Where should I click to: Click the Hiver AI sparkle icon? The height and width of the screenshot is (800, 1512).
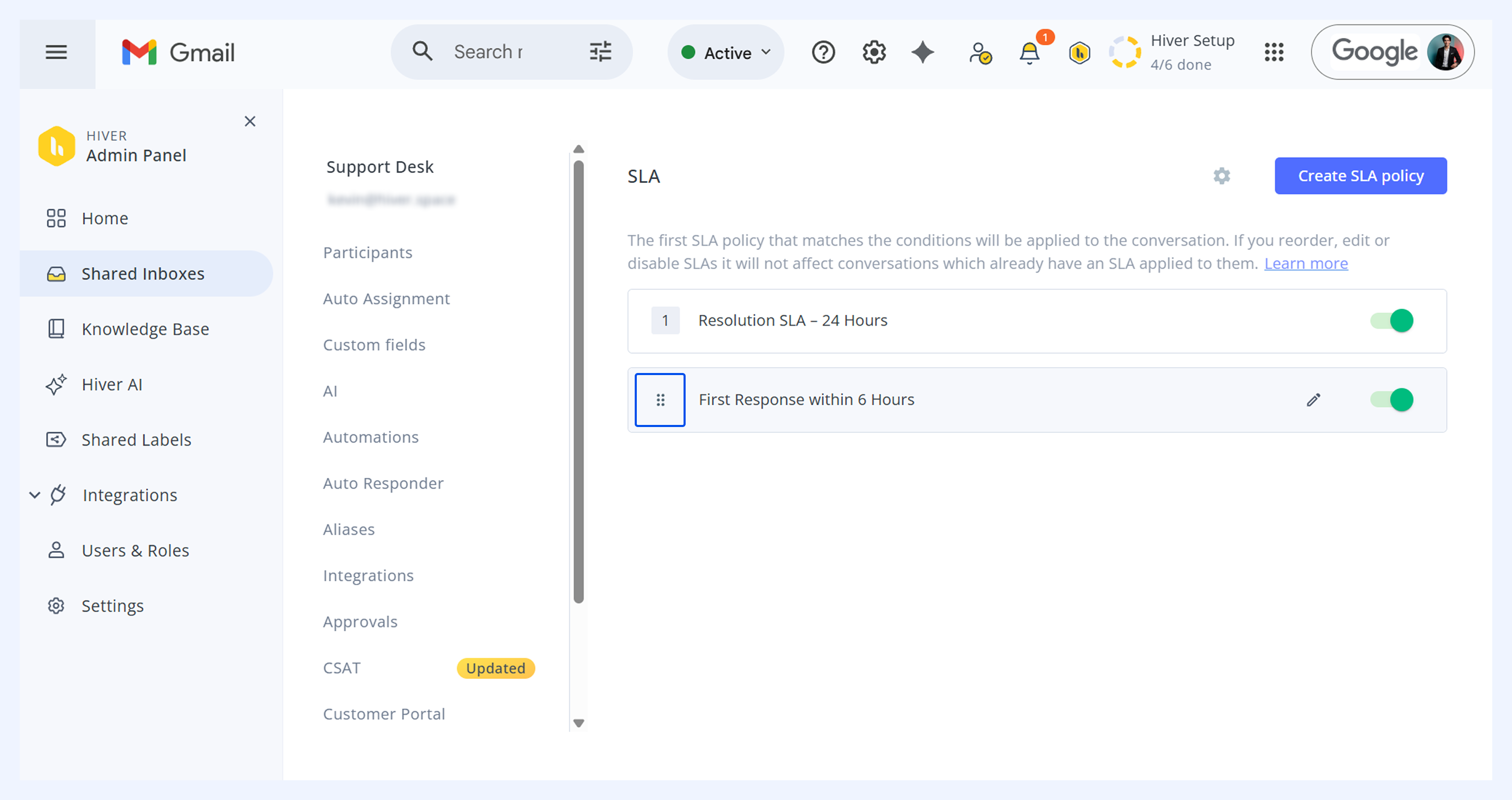(x=56, y=384)
